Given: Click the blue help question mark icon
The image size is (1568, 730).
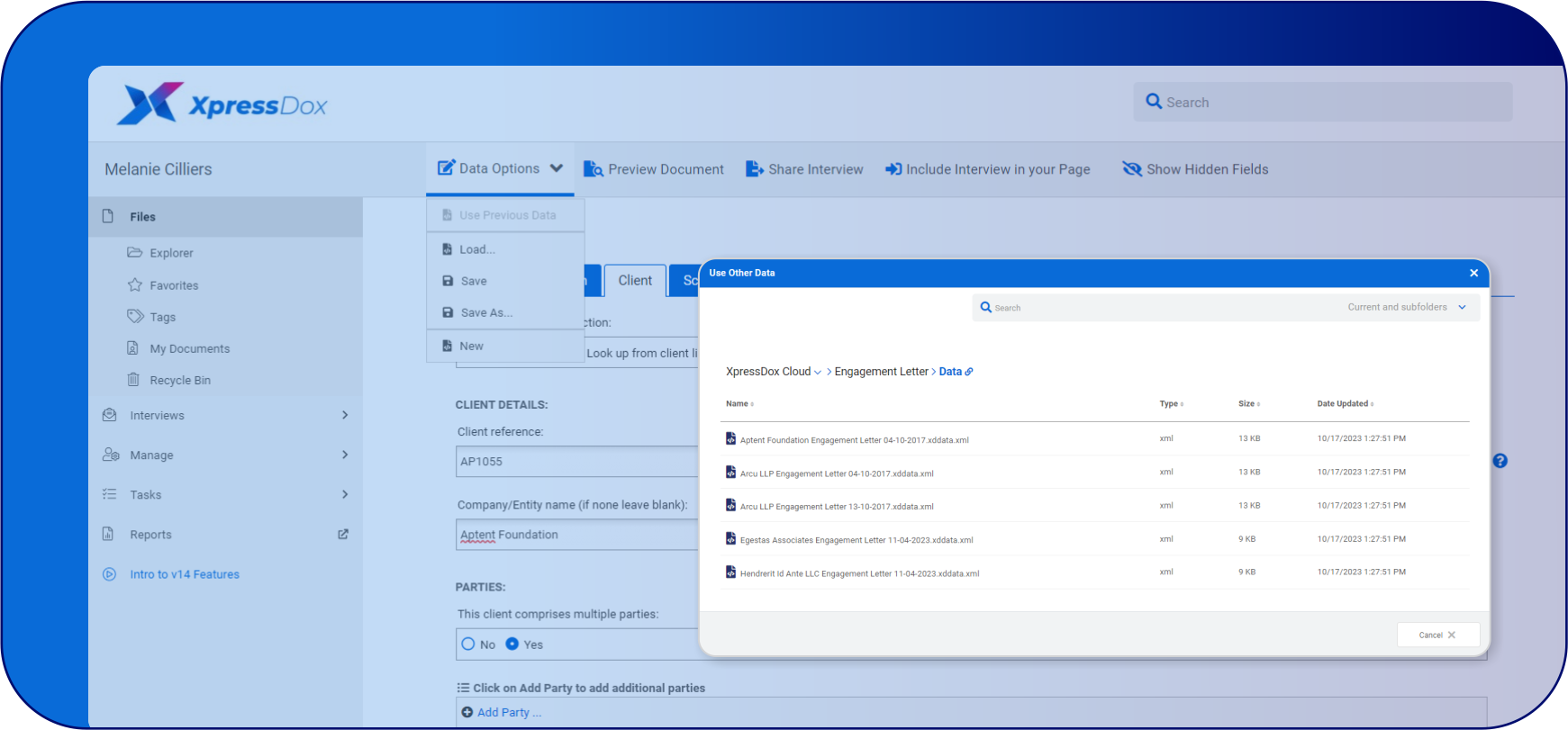Looking at the screenshot, I should tap(1500, 460).
